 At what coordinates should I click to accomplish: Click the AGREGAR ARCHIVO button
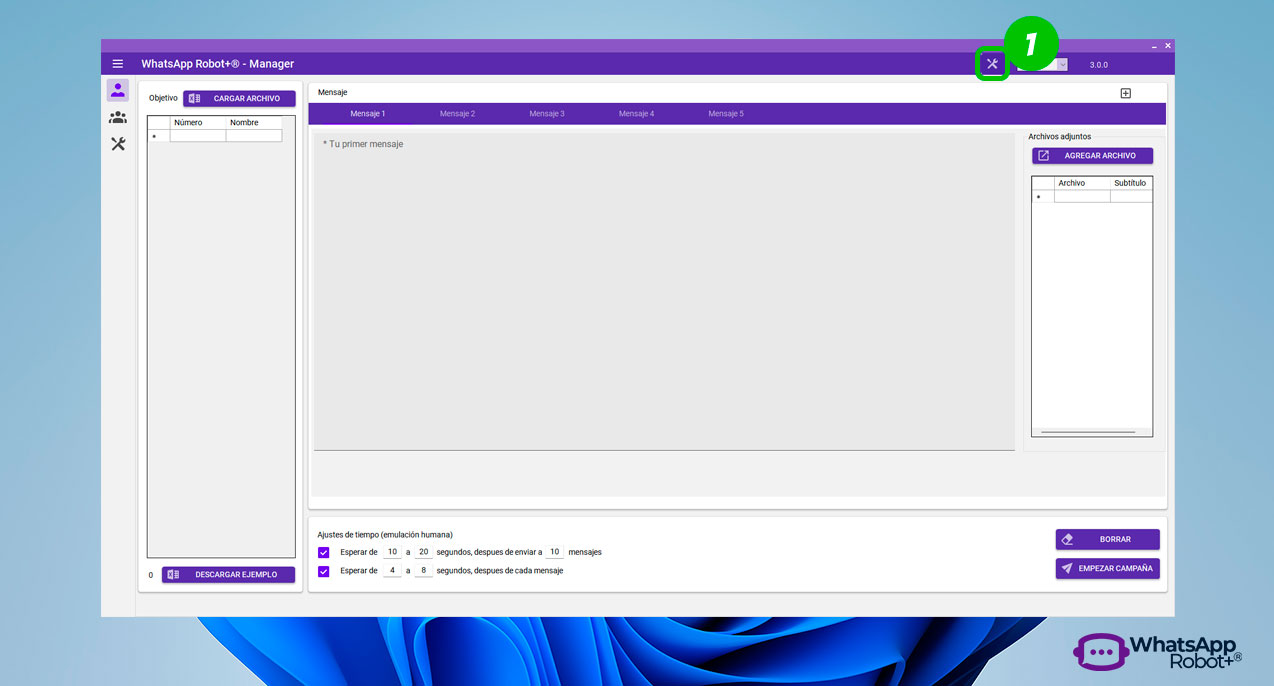pos(1092,156)
